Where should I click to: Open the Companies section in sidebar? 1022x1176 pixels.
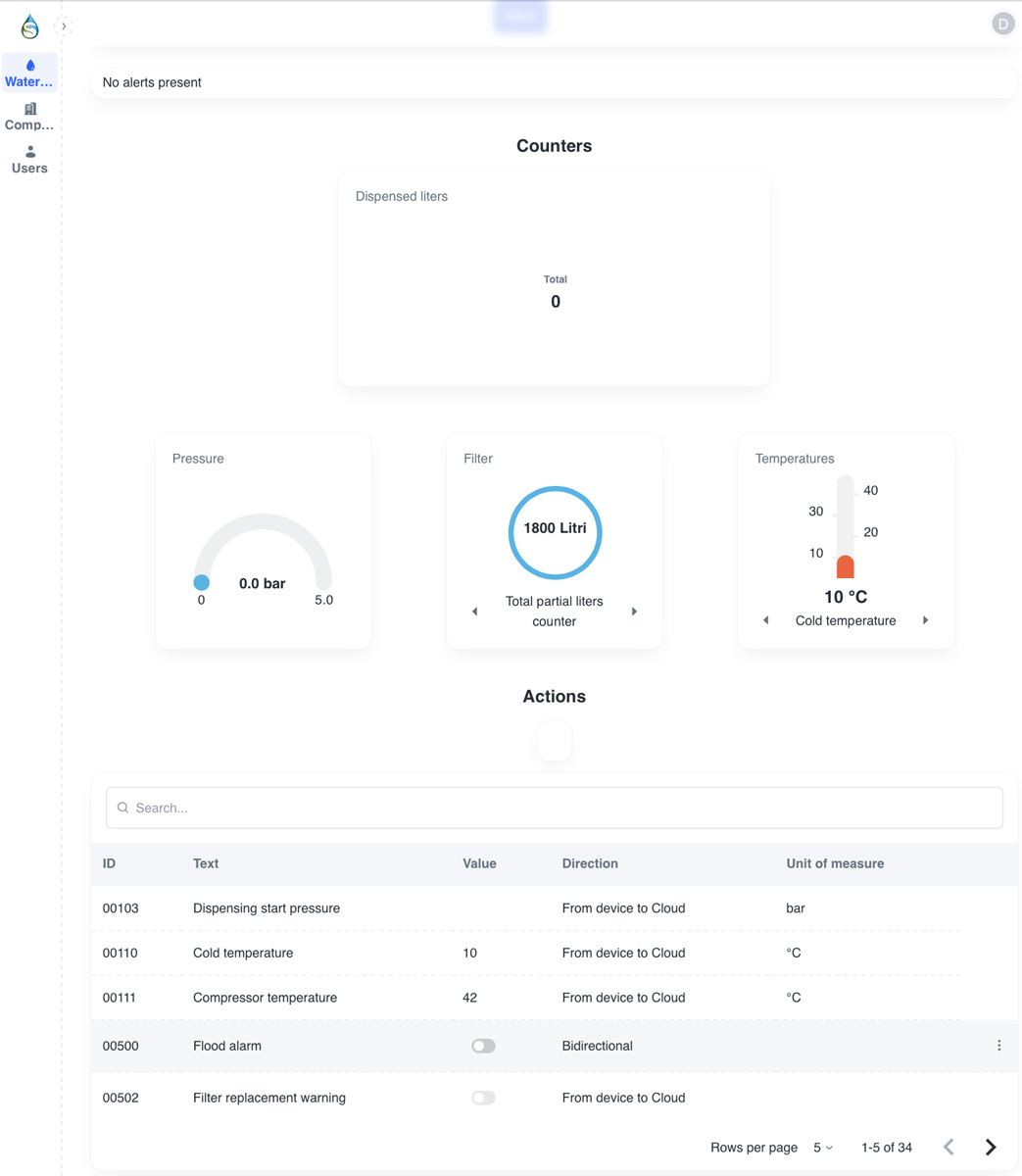click(x=29, y=117)
